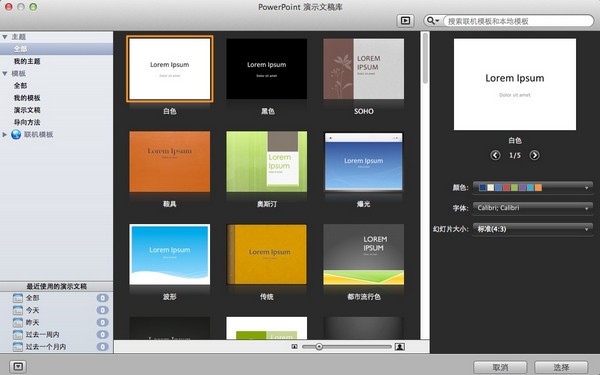The width and height of the screenshot is (600, 375).
Task: Click the 选择 choose button
Action: click(561, 367)
